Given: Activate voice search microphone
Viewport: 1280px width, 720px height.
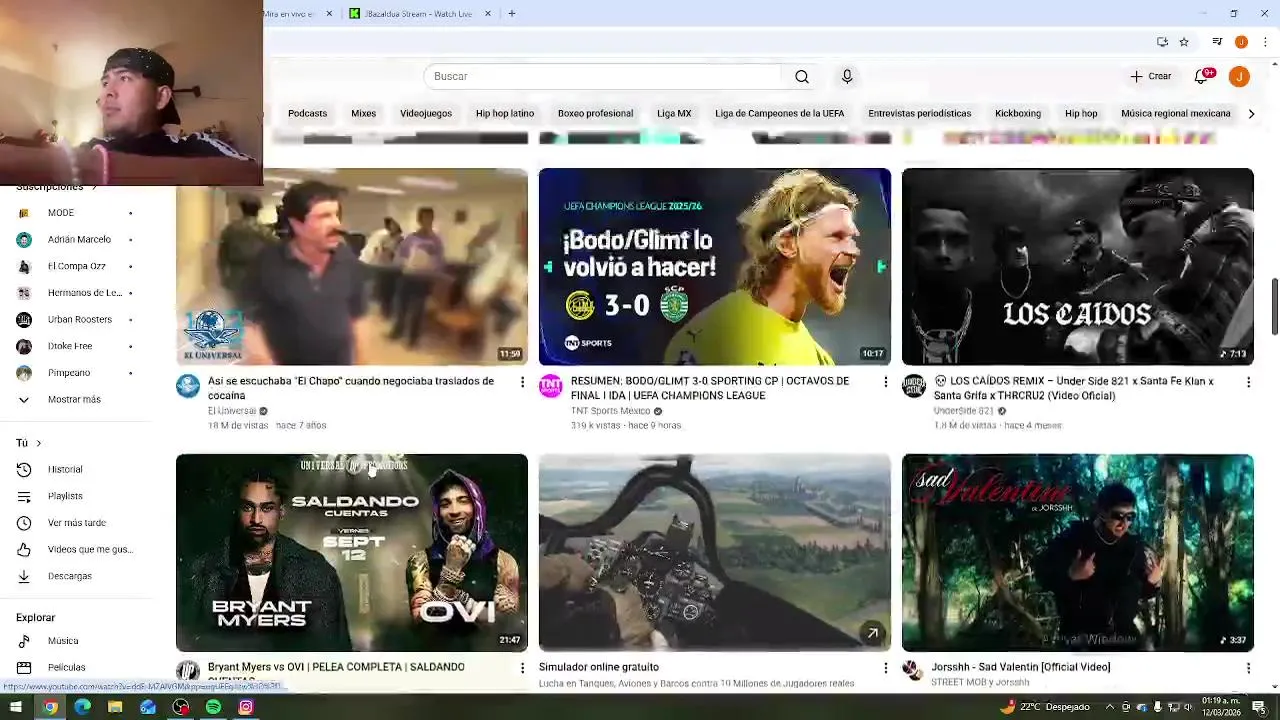Looking at the screenshot, I should tap(847, 77).
